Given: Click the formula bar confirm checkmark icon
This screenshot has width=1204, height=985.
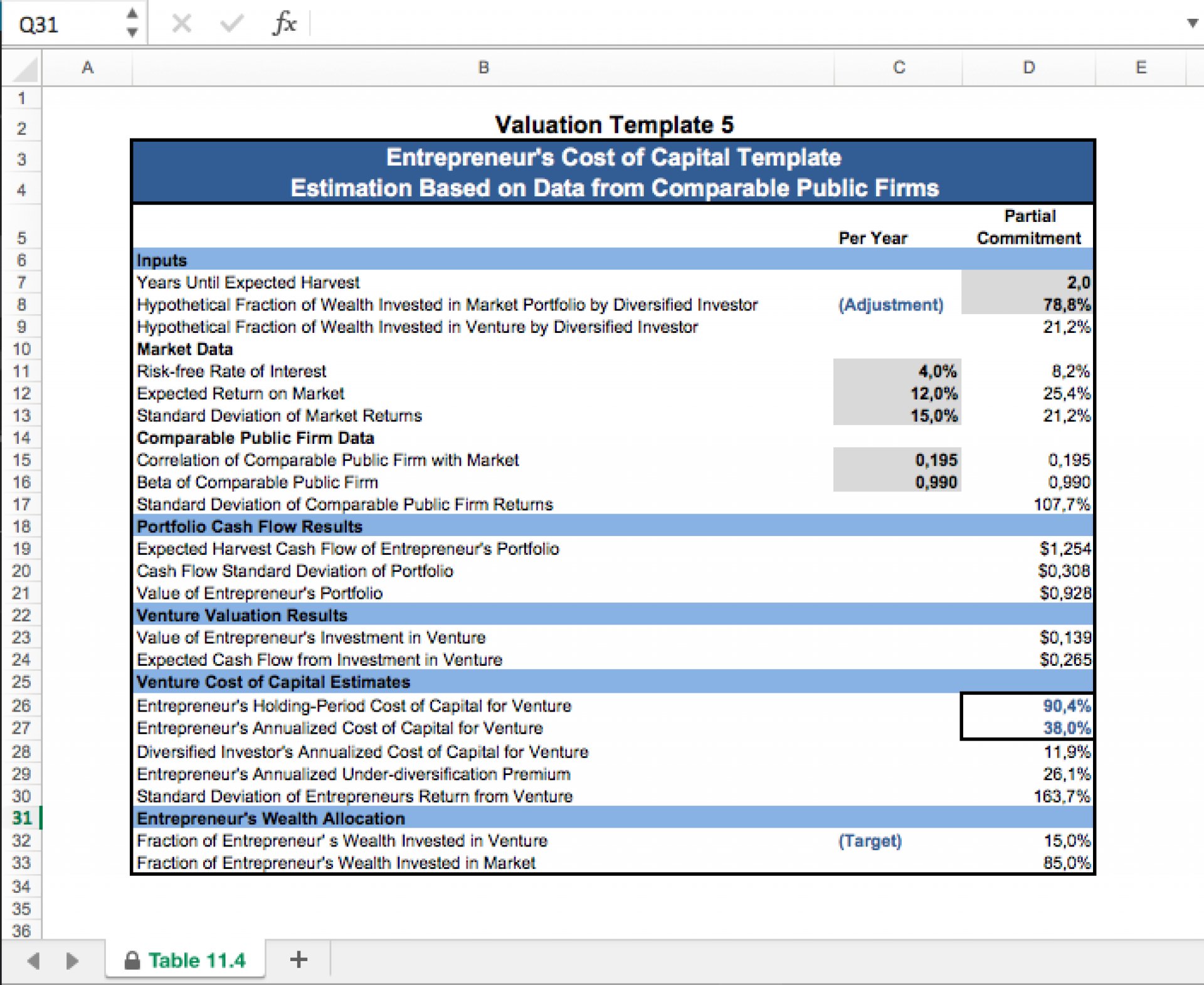Looking at the screenshot, I should coord(232,24).
